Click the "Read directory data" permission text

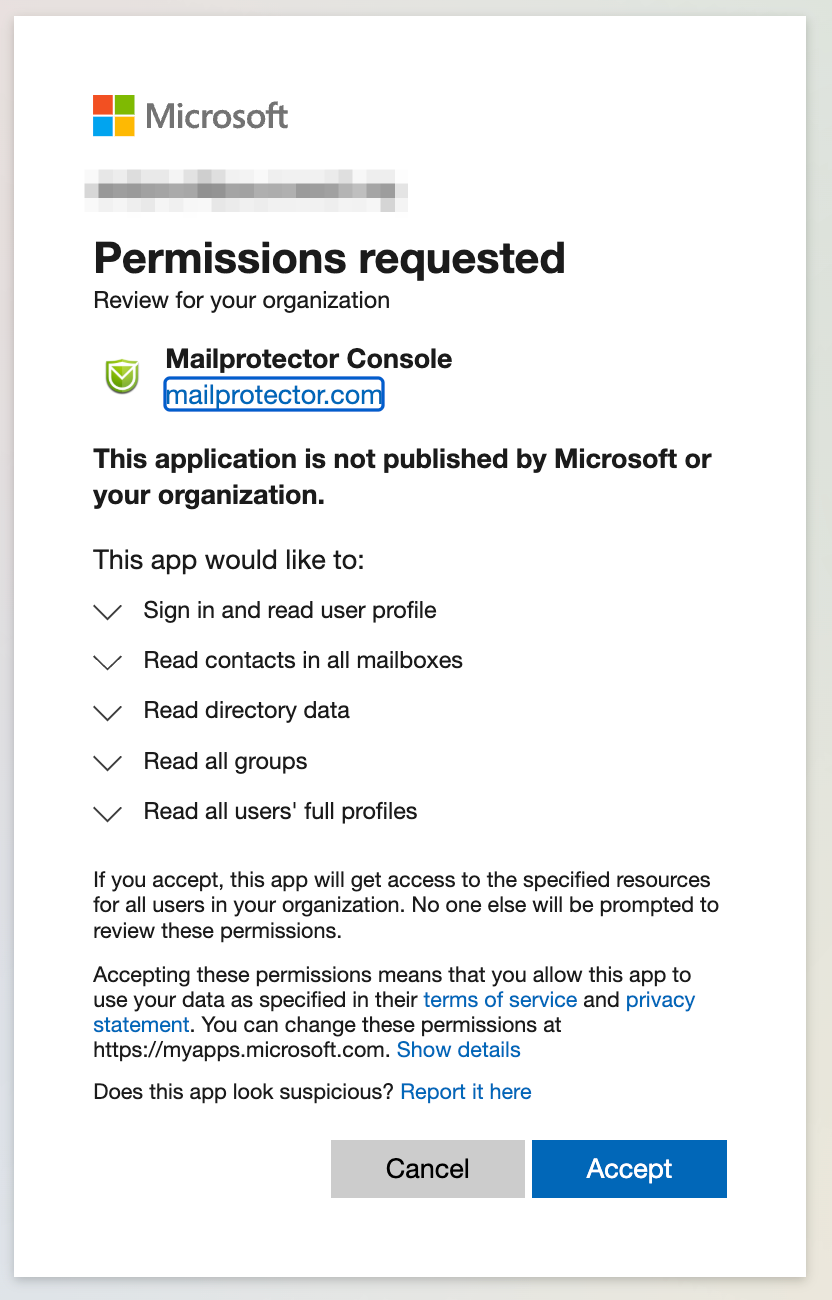(x=246, y=711)
